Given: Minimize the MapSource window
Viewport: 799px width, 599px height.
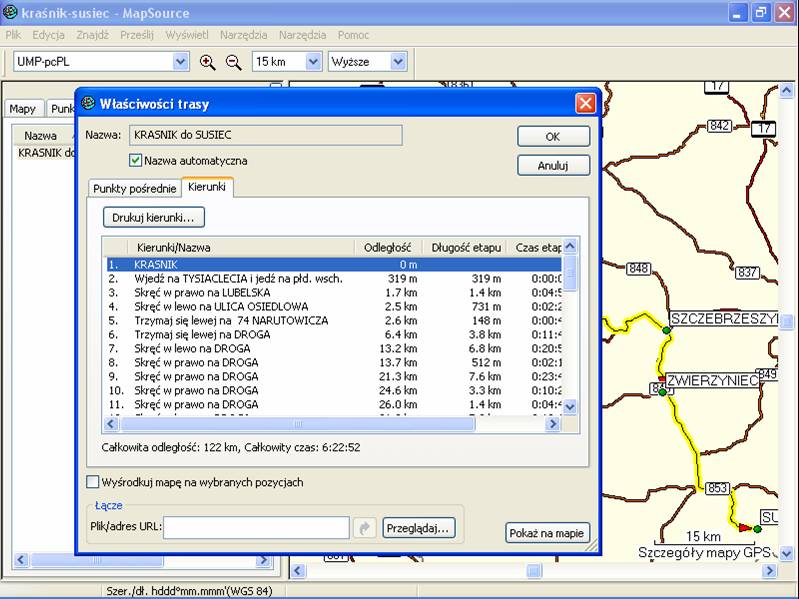Looking at the screenshot, I should pos(737,13).
